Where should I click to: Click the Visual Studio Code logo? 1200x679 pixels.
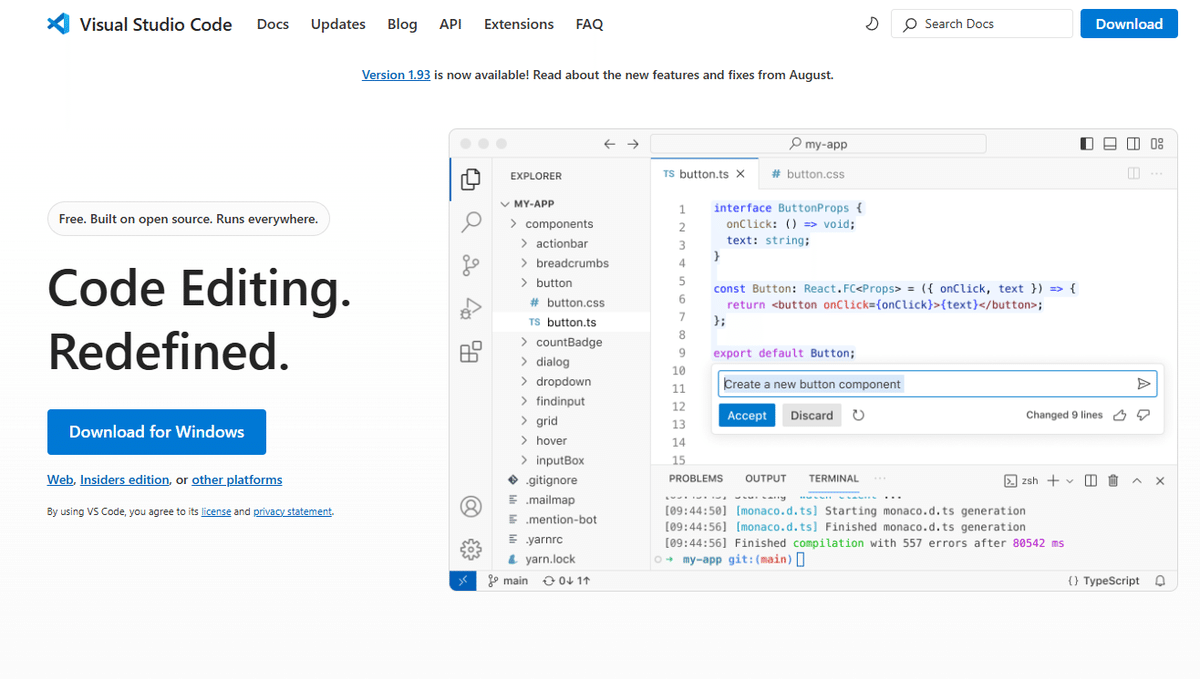[x=58, y=24]
